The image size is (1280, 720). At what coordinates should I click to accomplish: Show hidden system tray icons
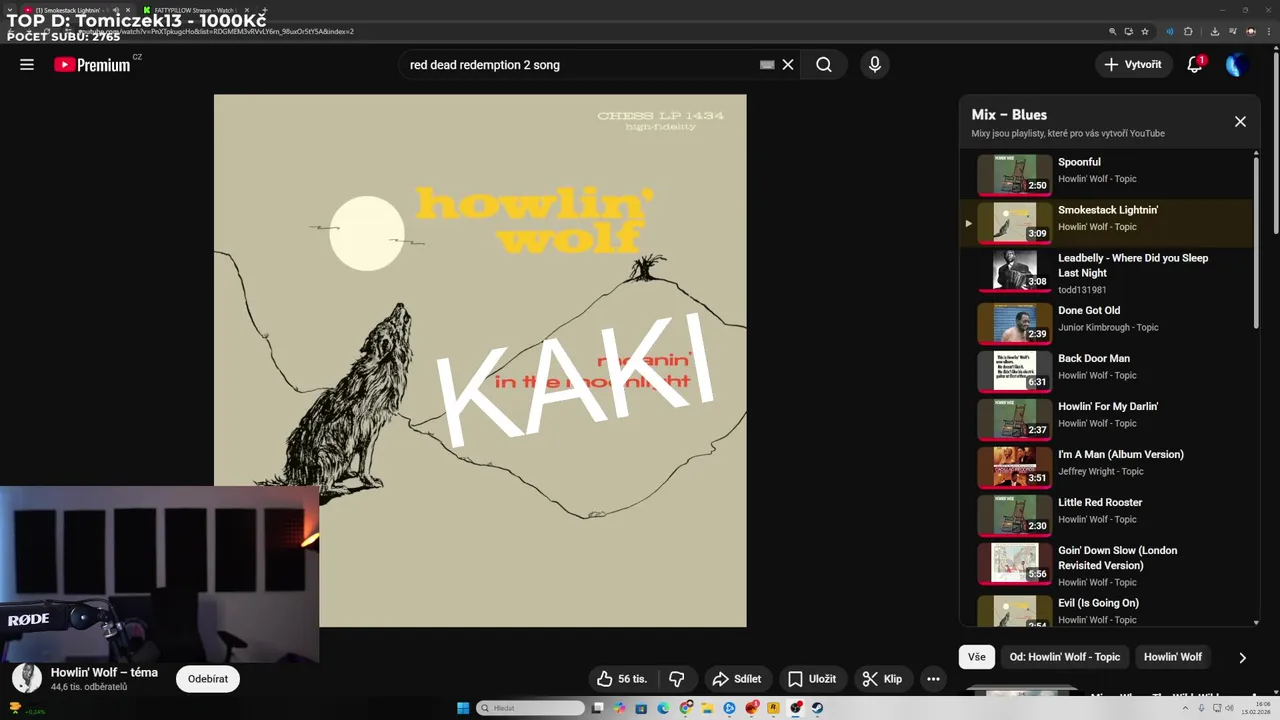(1186, 708)
